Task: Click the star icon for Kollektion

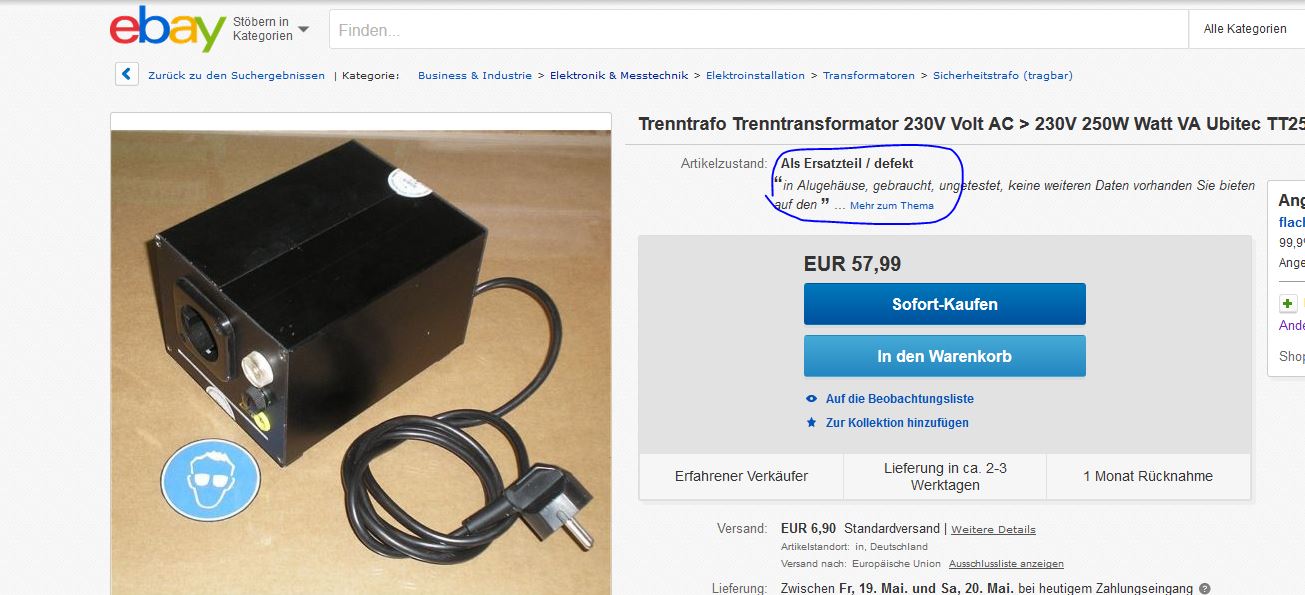Action: (x=812, y=422)
